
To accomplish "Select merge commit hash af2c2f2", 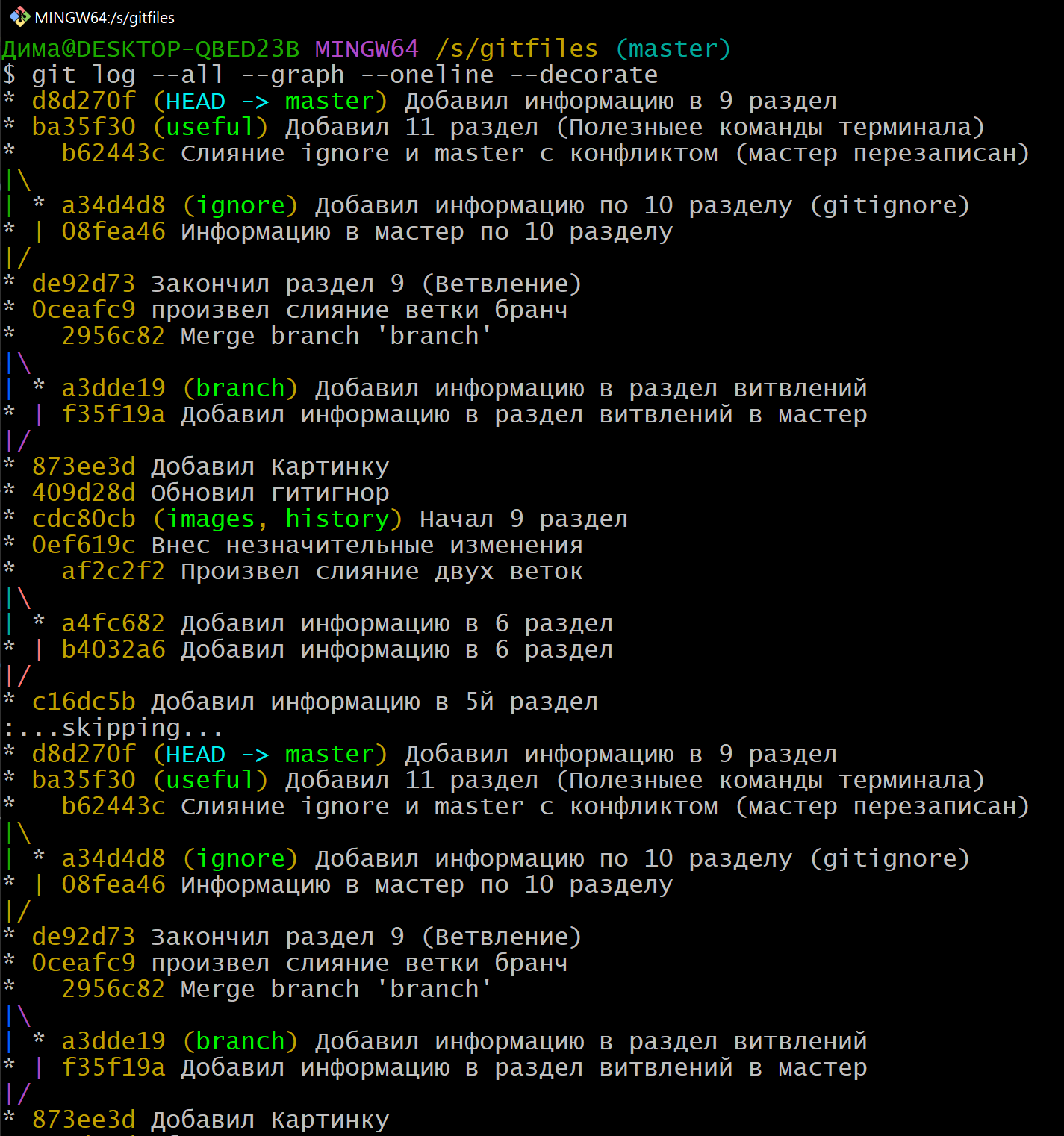I will click(113, 571).
